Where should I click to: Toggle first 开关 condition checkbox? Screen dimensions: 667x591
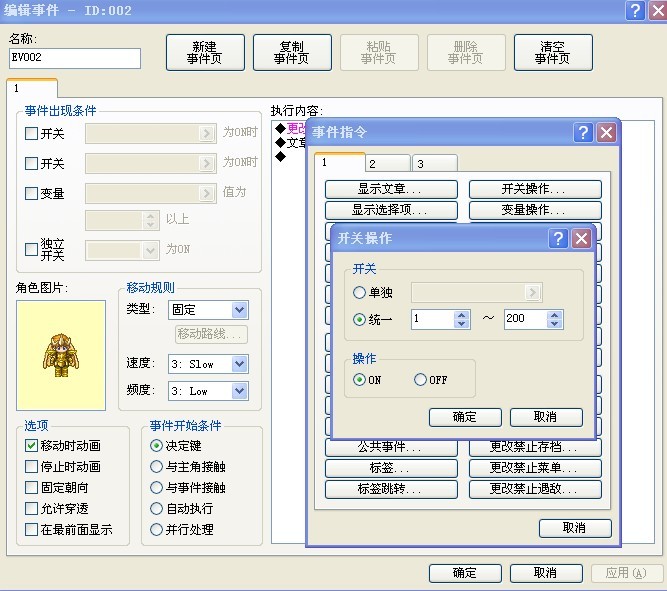(31, 134)
